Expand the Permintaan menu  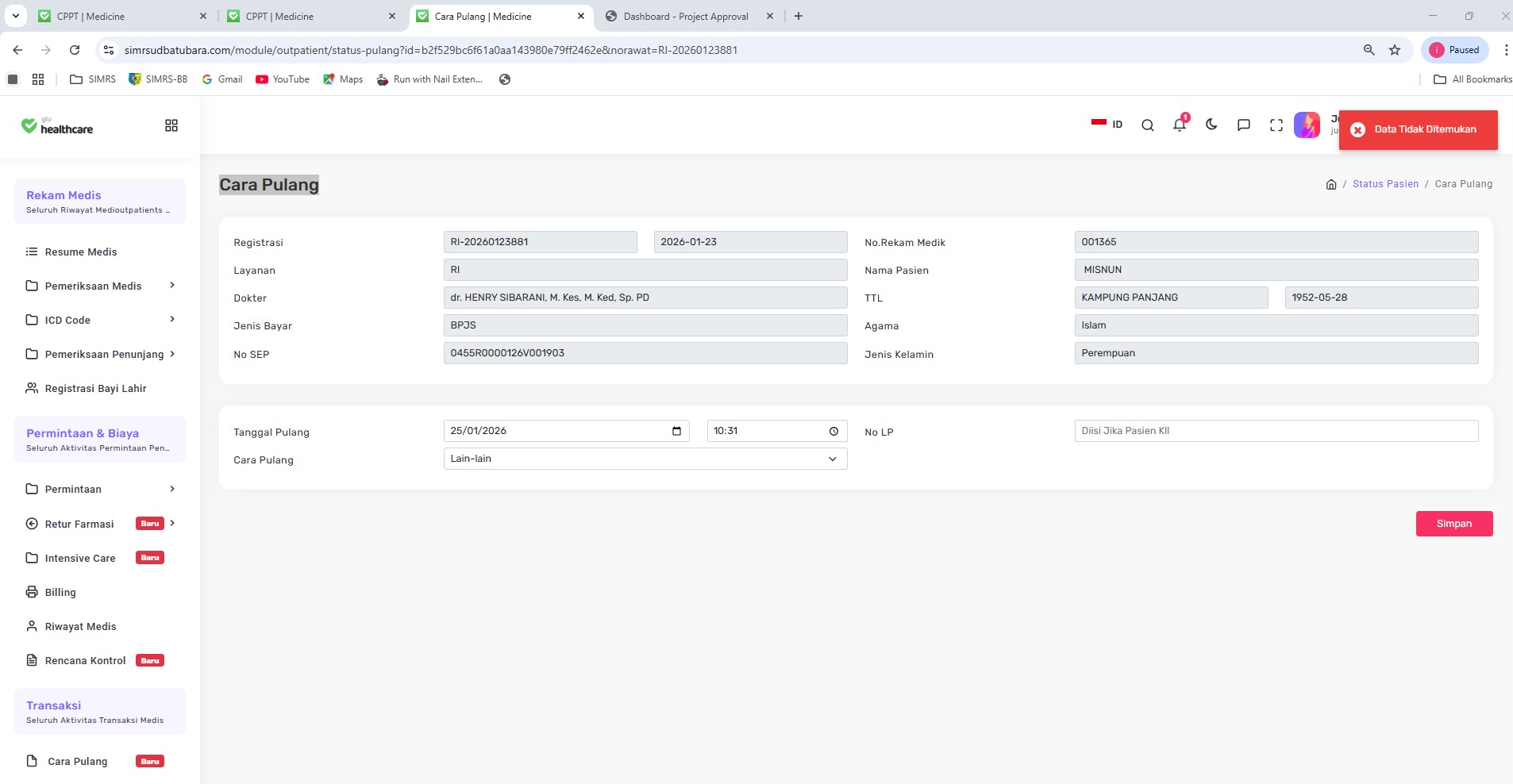coord(100,489)
